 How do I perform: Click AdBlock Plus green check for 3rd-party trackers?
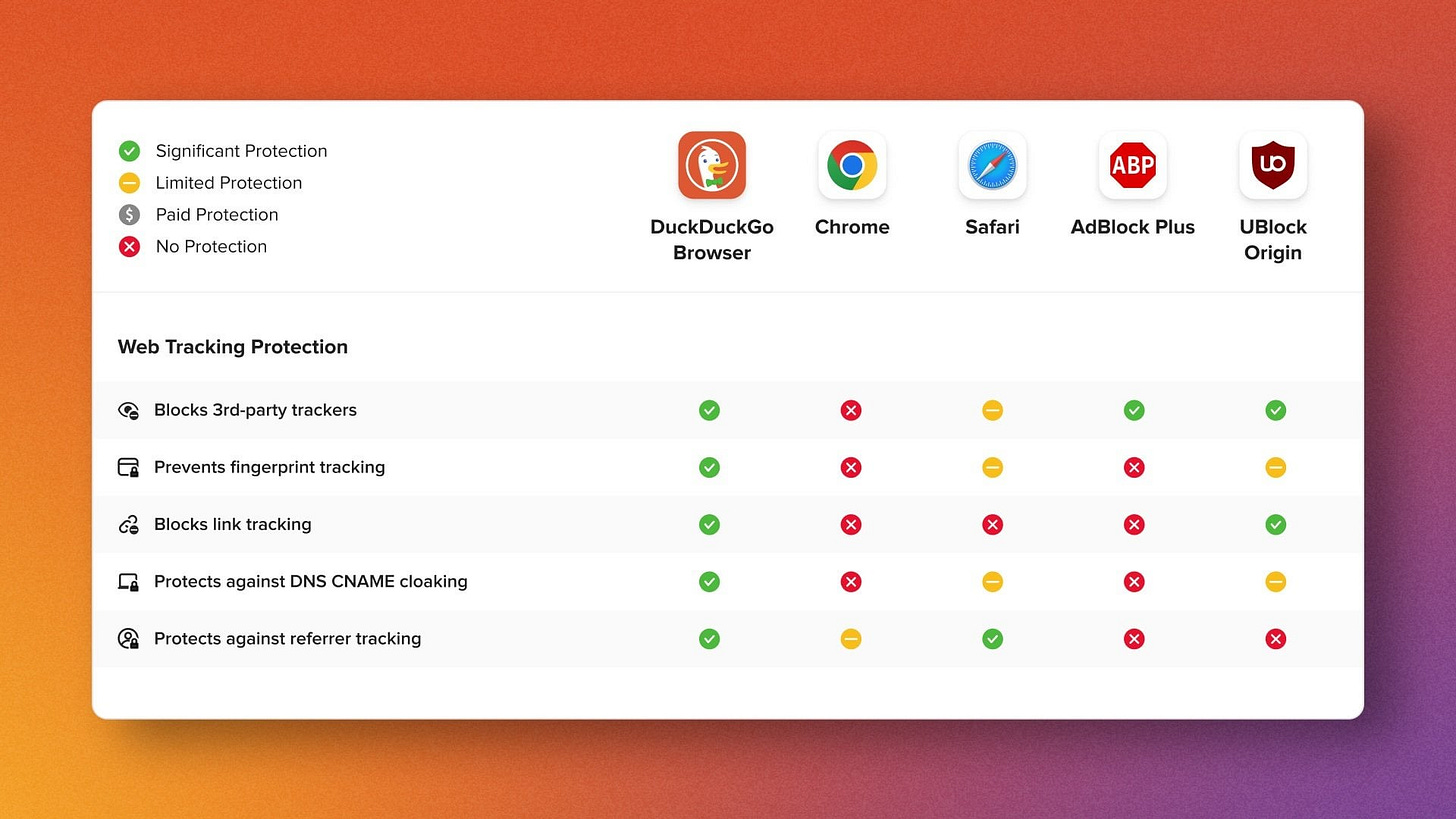click(1134, 410)
